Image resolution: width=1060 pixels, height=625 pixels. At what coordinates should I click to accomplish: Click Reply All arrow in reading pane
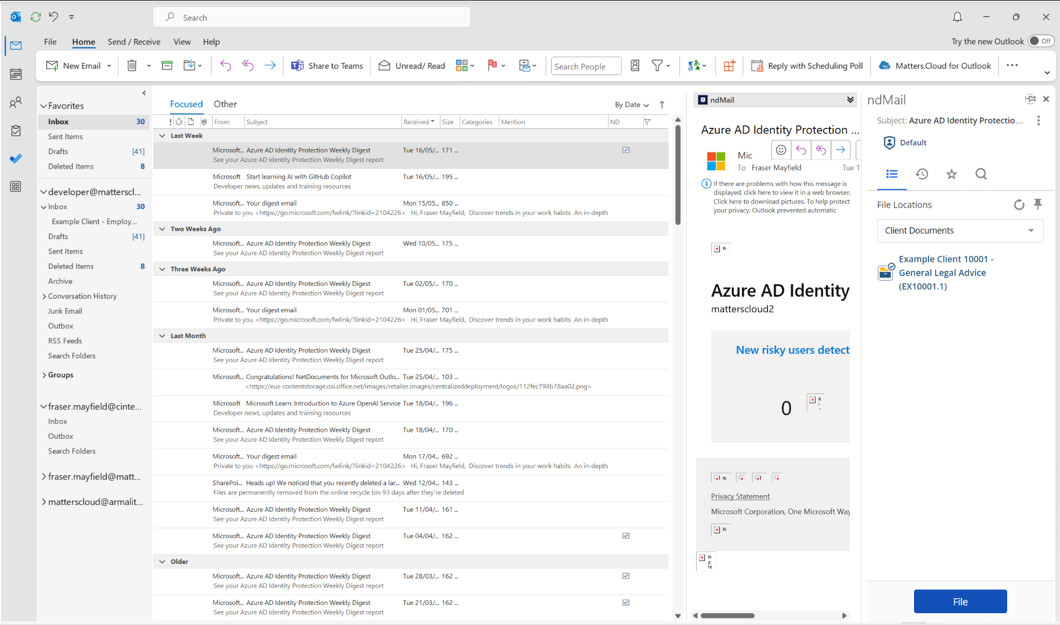821,150
